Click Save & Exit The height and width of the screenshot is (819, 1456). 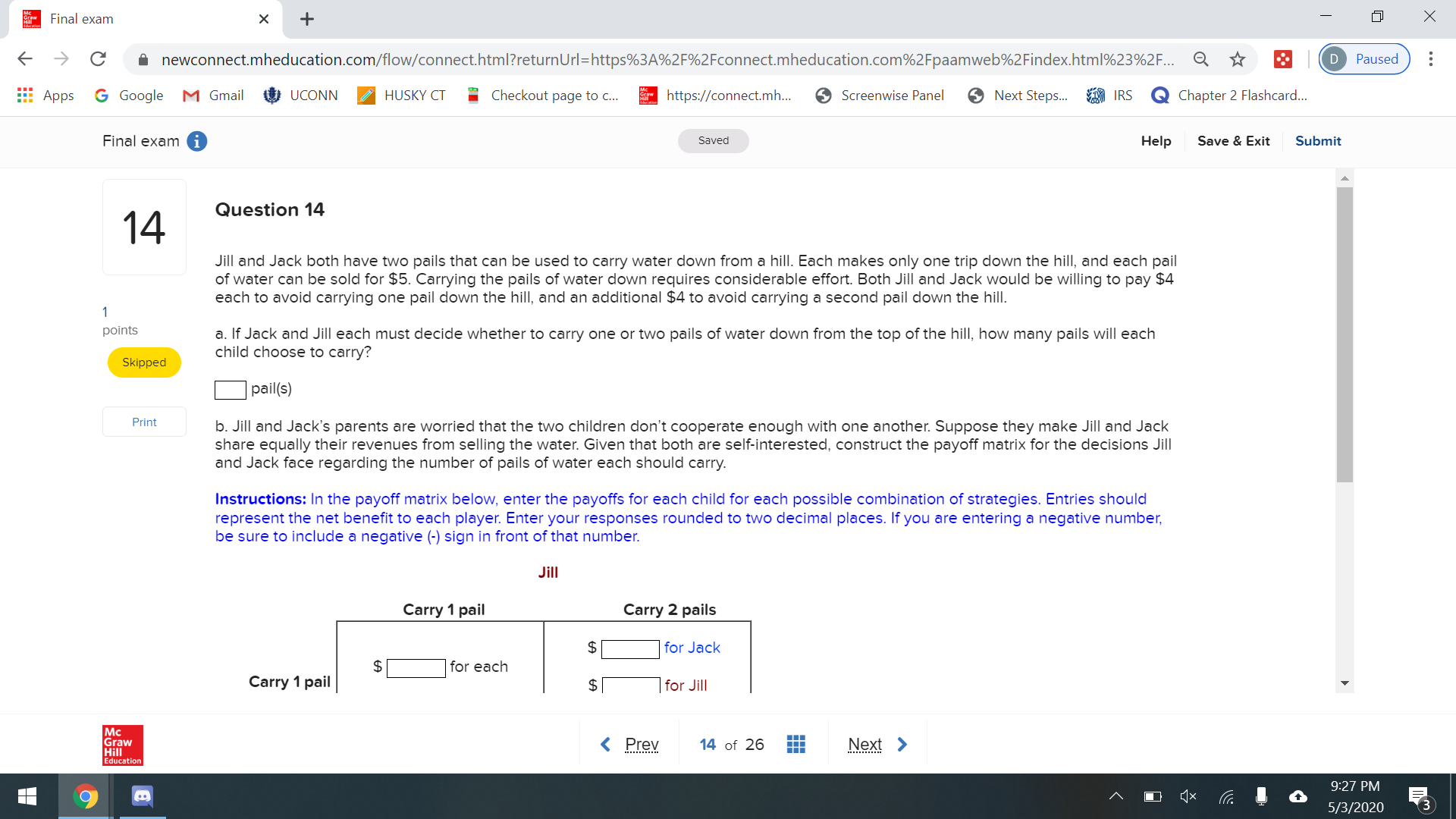coord(1233,141)
